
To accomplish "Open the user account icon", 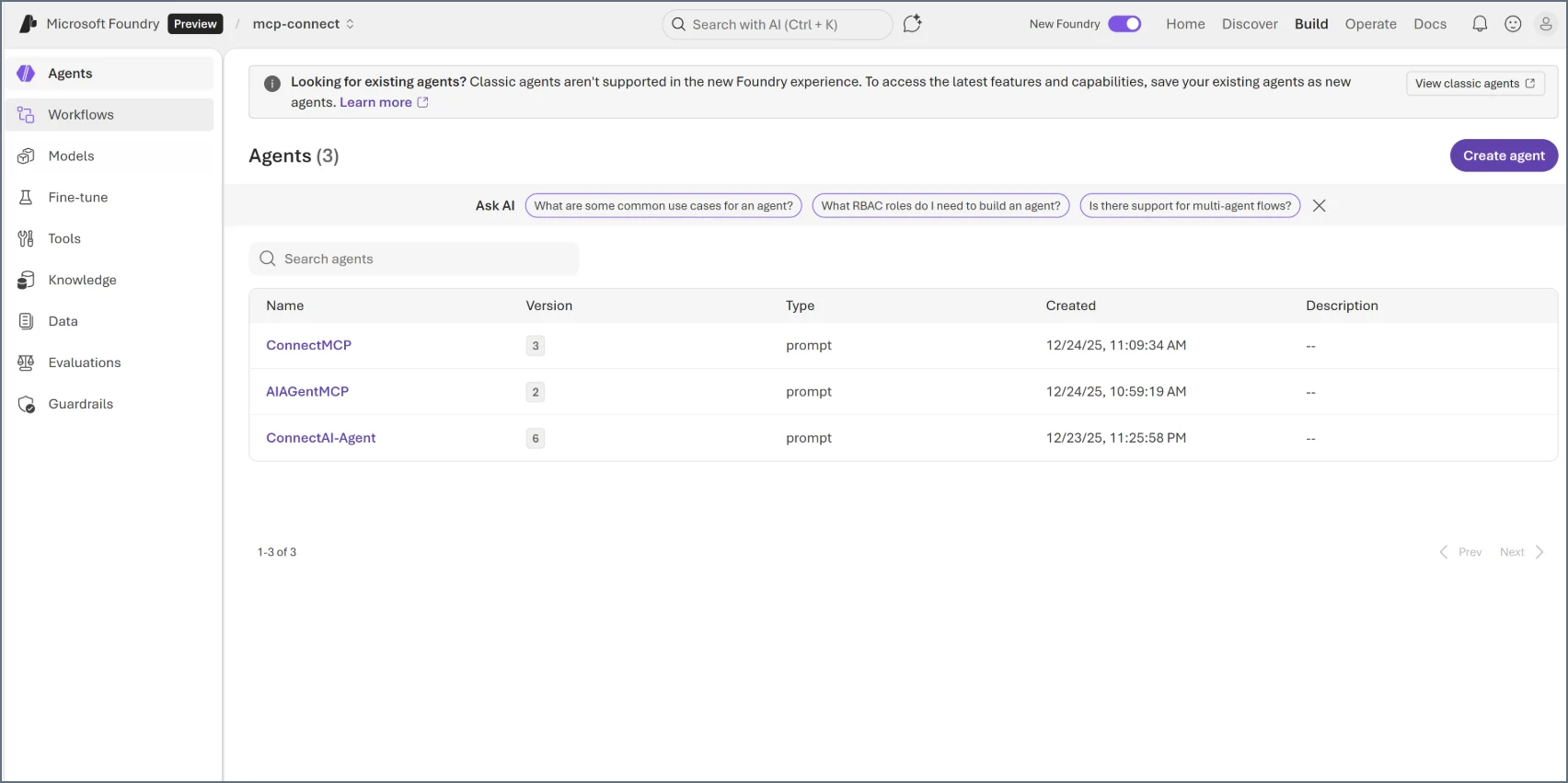I will [1546, 24].
